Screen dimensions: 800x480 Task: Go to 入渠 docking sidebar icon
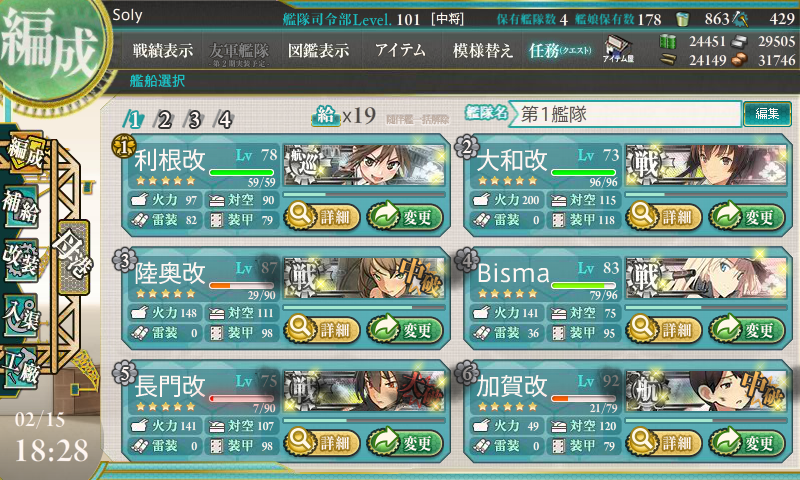click(x=20, y=316)
